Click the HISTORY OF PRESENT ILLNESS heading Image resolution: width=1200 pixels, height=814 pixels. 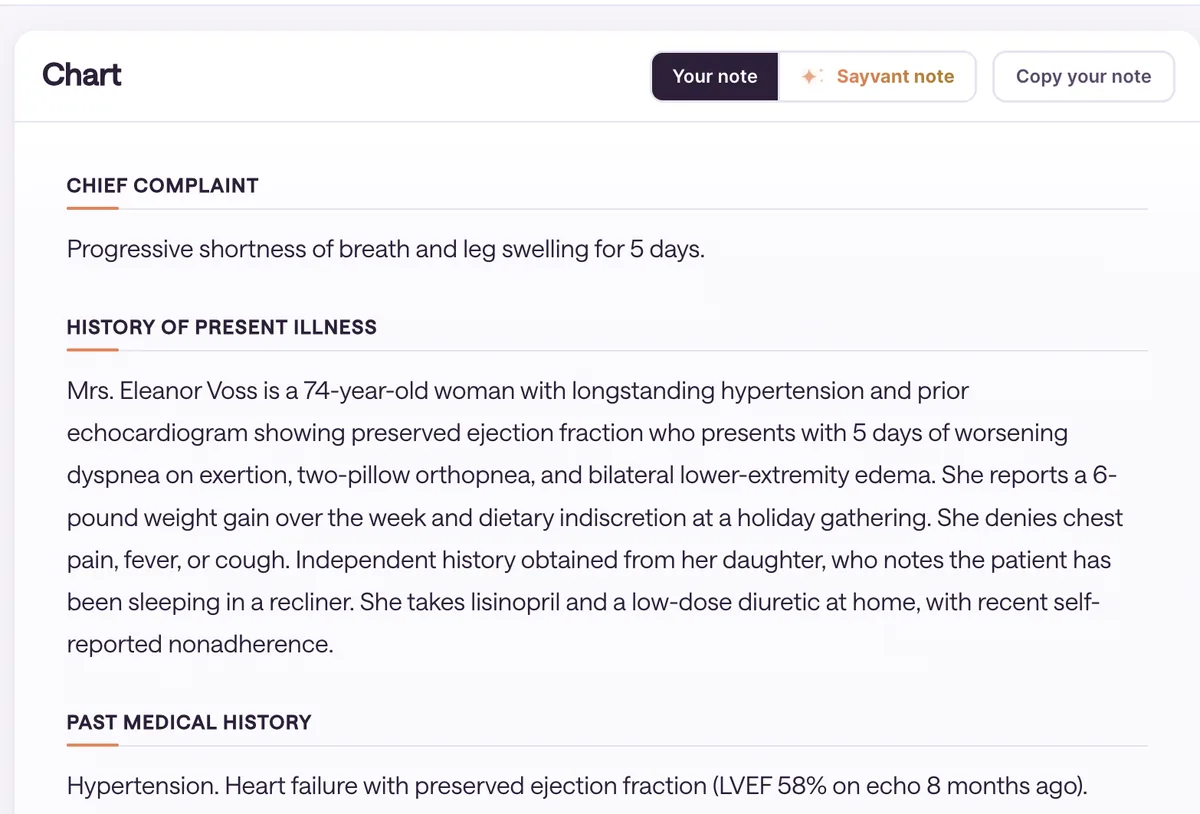222,327
